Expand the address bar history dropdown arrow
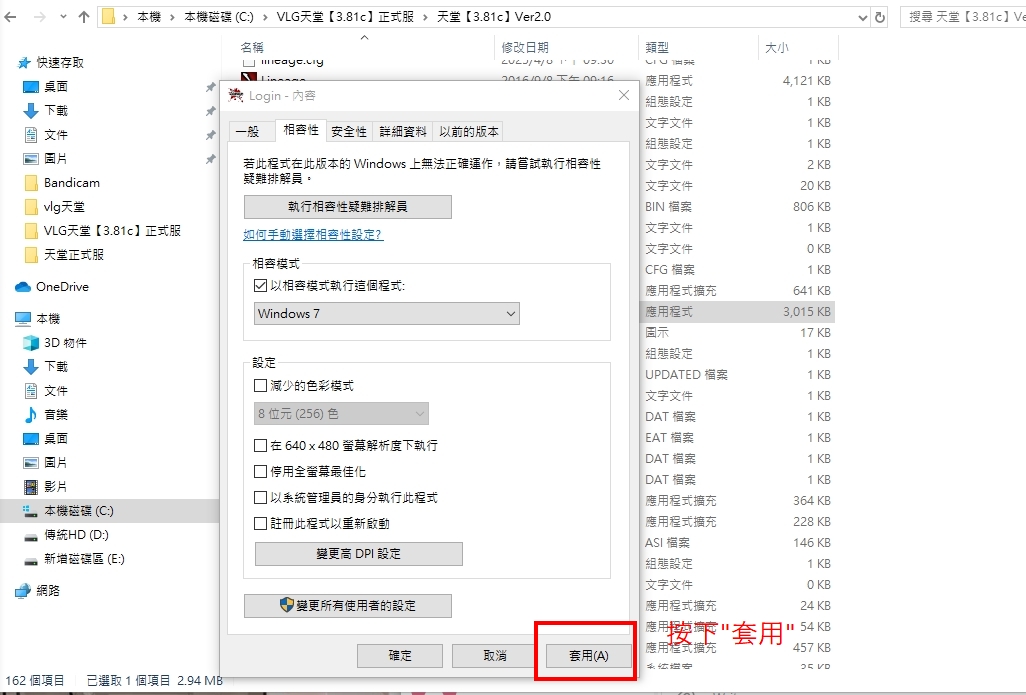This screenshot has width=1026, height=695. pos(862,18)
